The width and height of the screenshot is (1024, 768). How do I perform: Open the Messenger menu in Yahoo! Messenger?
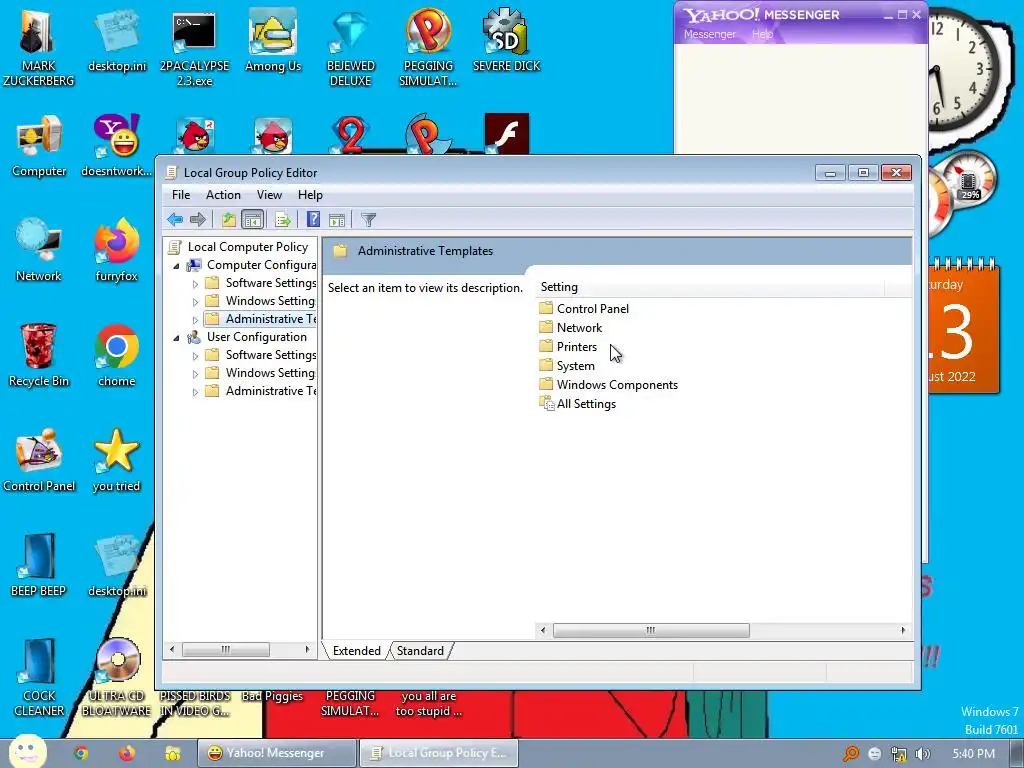pyautogui.click(x=709, y=34)
